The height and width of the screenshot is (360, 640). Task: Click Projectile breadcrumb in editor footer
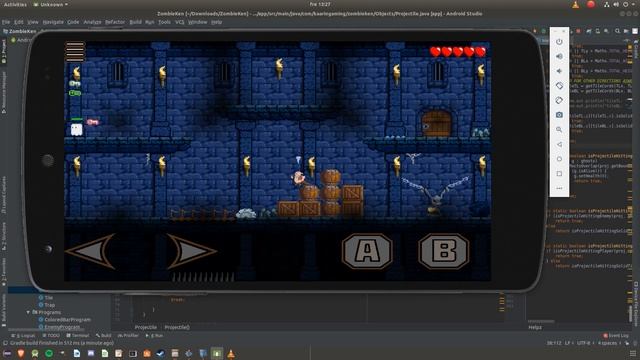click(146, 327)
